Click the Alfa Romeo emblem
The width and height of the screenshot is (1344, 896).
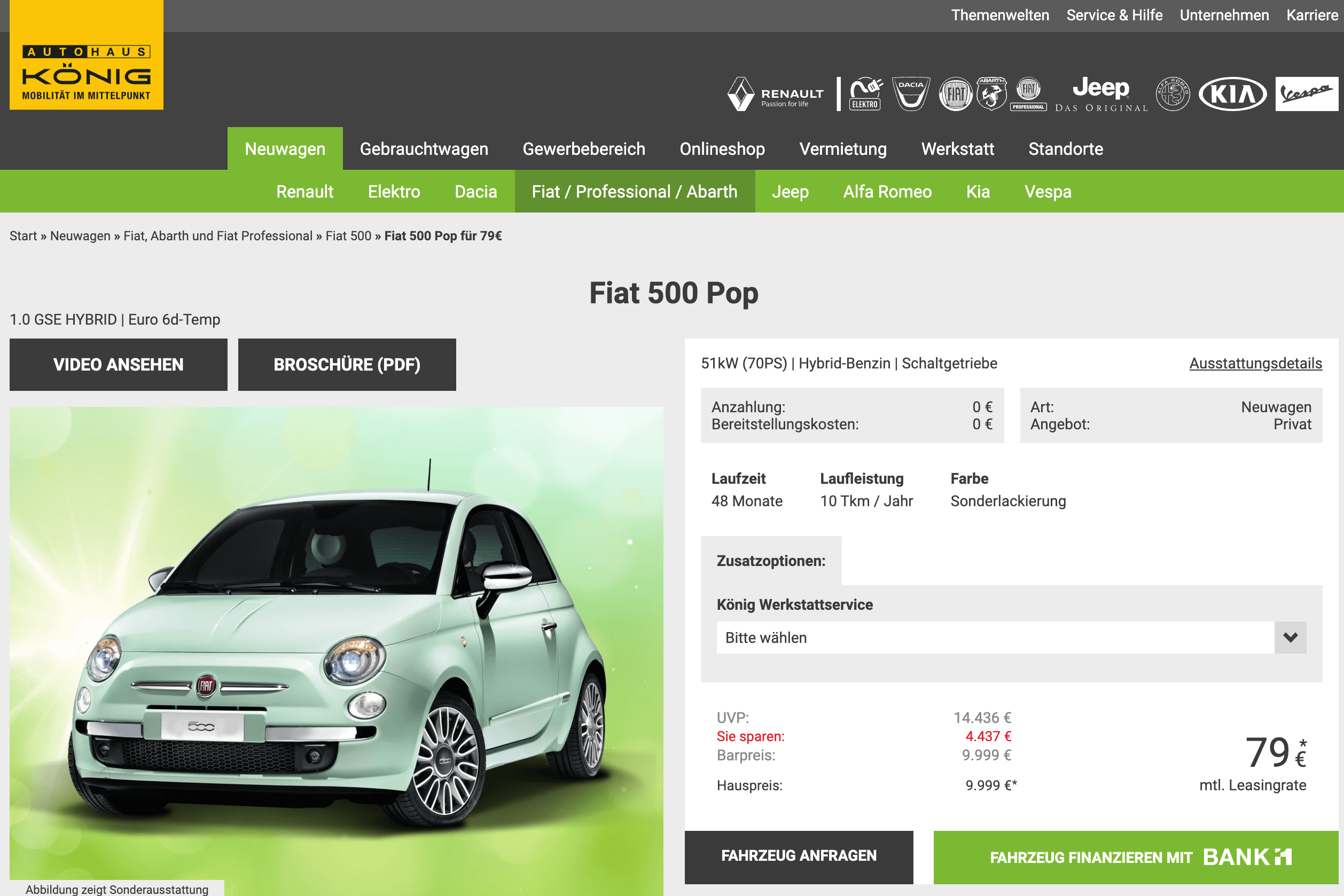point(1173,94)
